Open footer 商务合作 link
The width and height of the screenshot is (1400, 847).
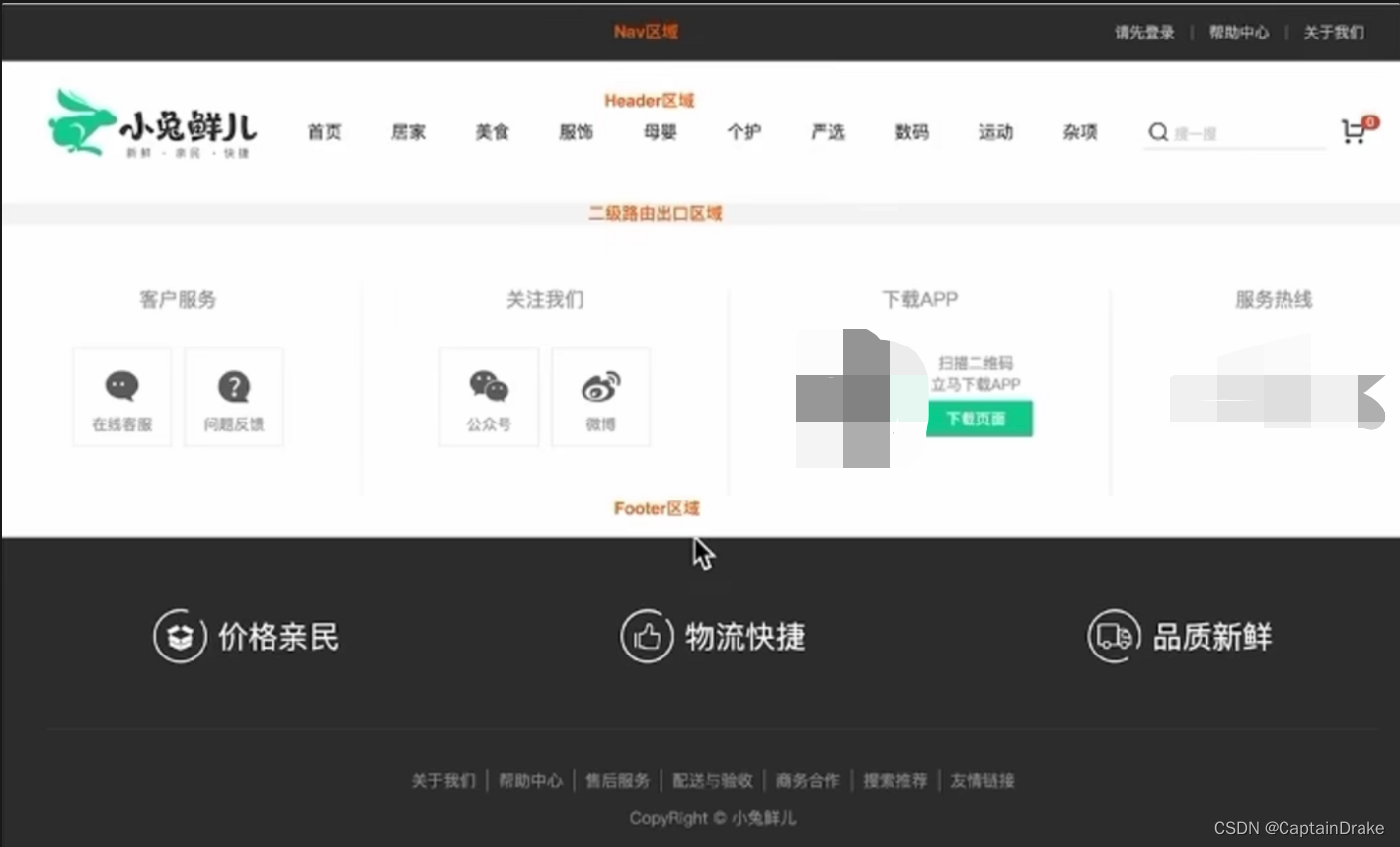point(808,781)
